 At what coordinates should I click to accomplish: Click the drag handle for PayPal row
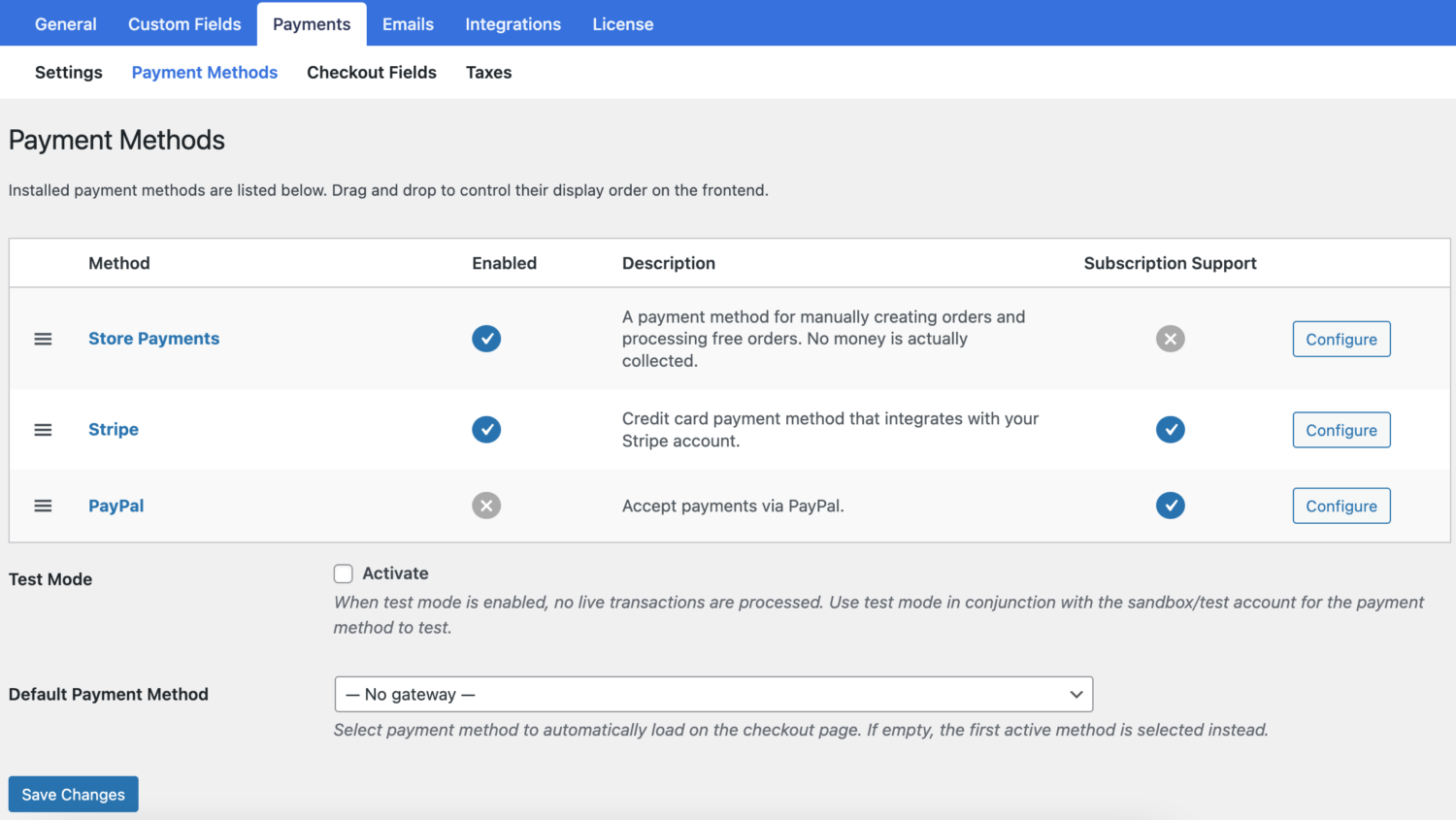click(43, 506)
